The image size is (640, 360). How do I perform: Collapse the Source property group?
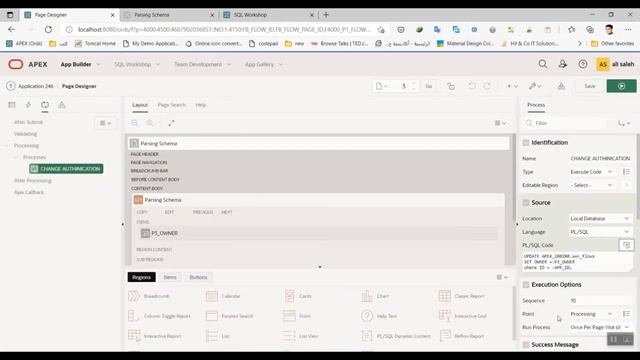coord(526,202)
